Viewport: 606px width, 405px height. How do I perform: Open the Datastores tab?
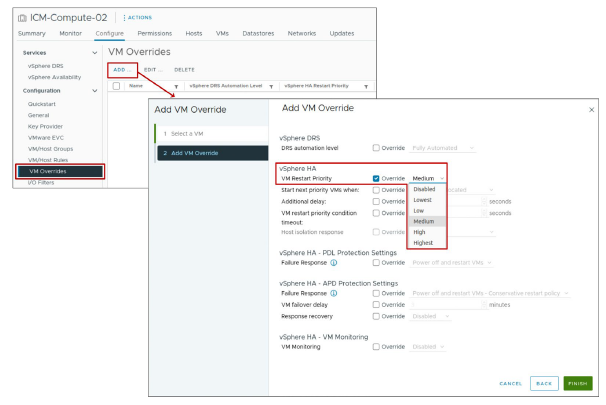pos(258,34)
